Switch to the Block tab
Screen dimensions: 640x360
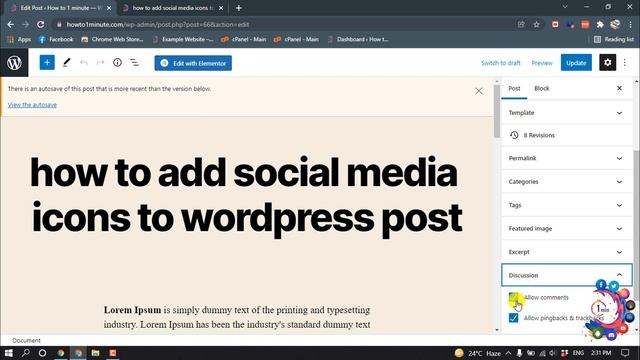pos(542,88)
